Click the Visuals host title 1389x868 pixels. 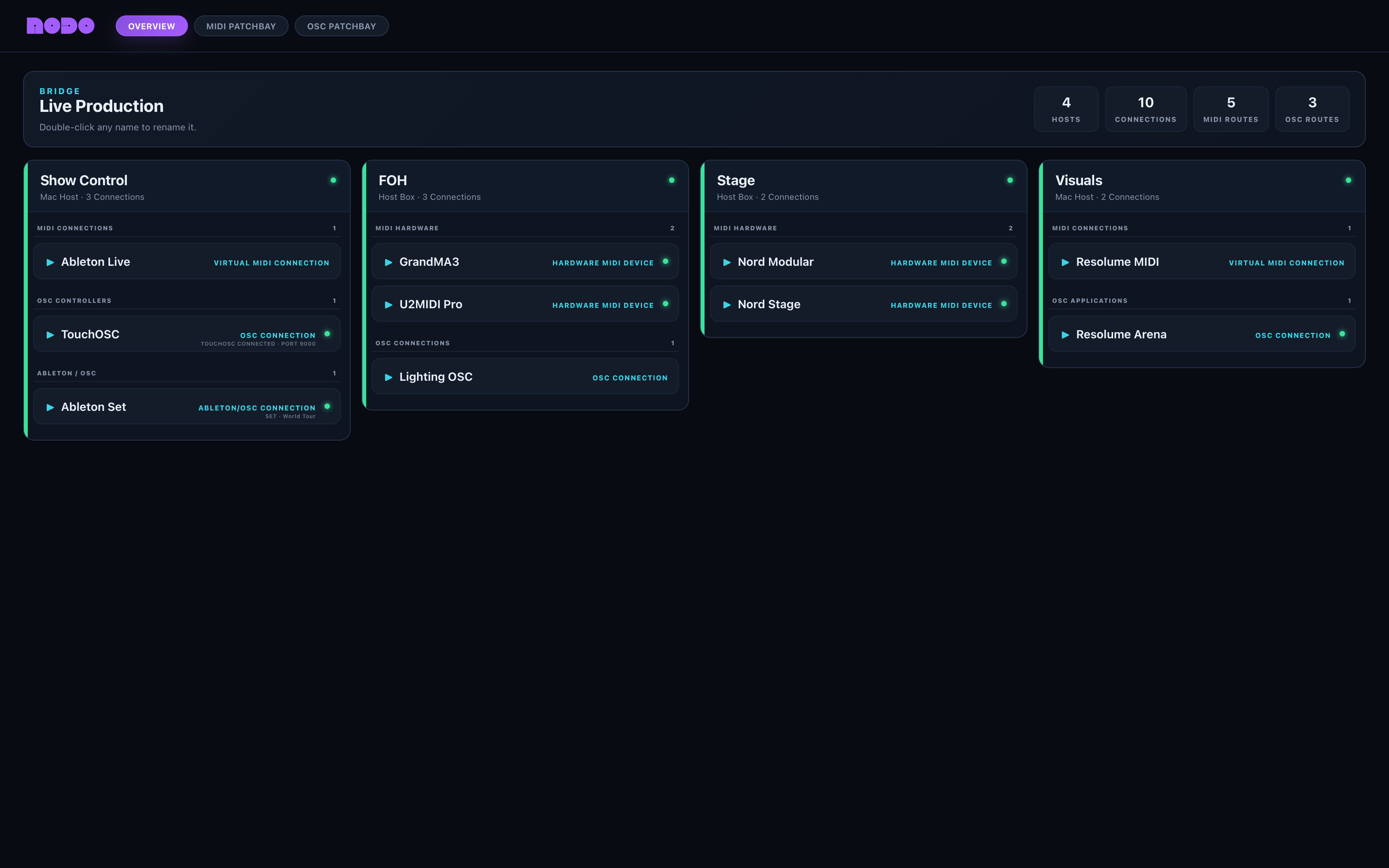coord(1079,180)
